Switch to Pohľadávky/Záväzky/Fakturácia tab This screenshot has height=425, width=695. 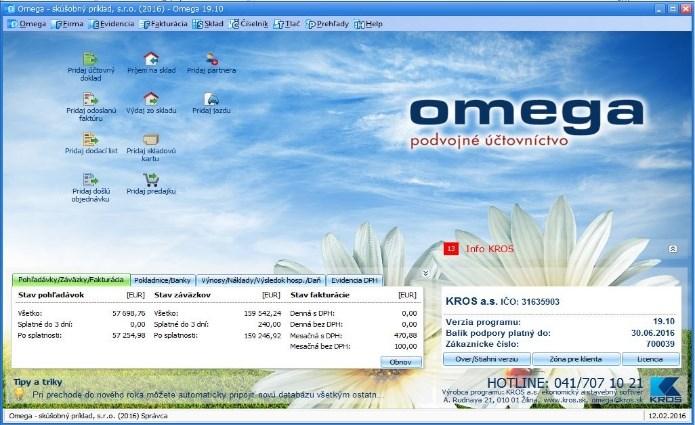[71, 280]
